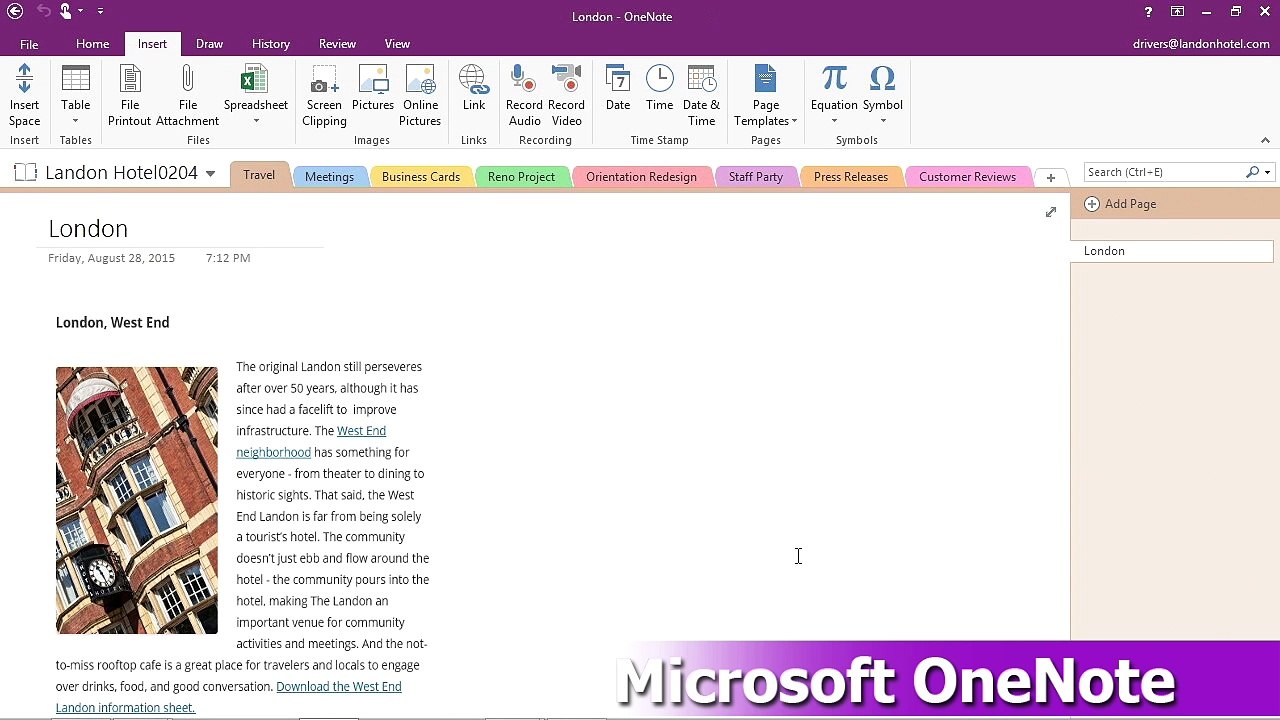The image size is (1280, 720).
Task: Click the search magnifier icon
Action: 1252,172
